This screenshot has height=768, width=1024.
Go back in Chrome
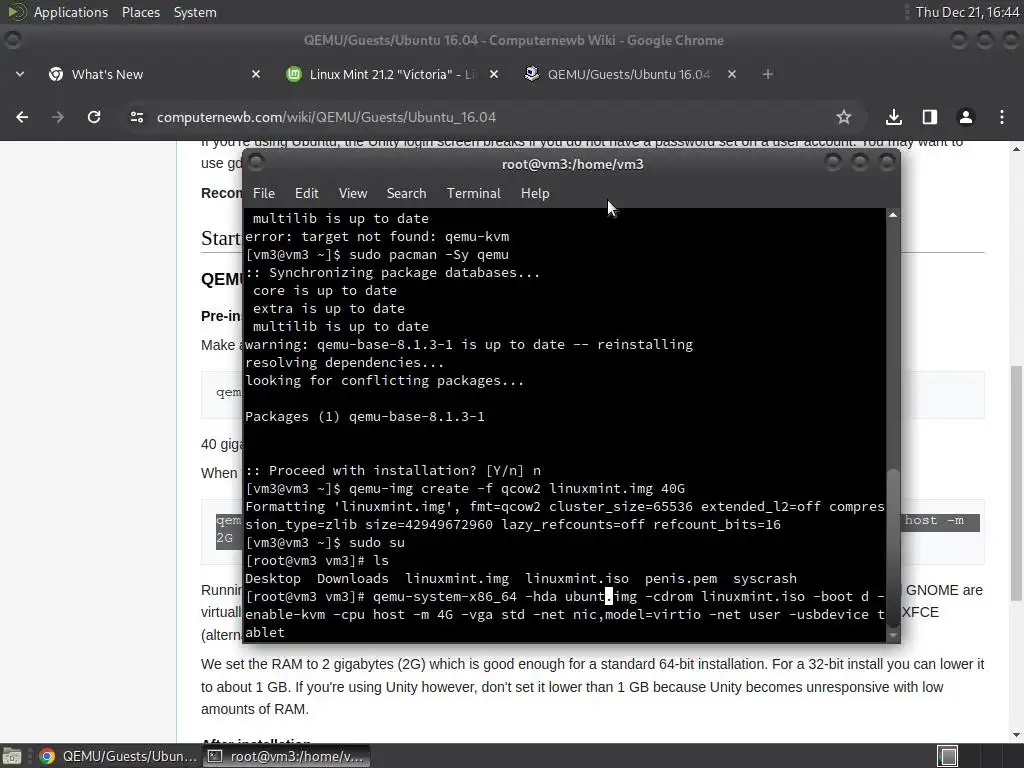coord(22,117)
